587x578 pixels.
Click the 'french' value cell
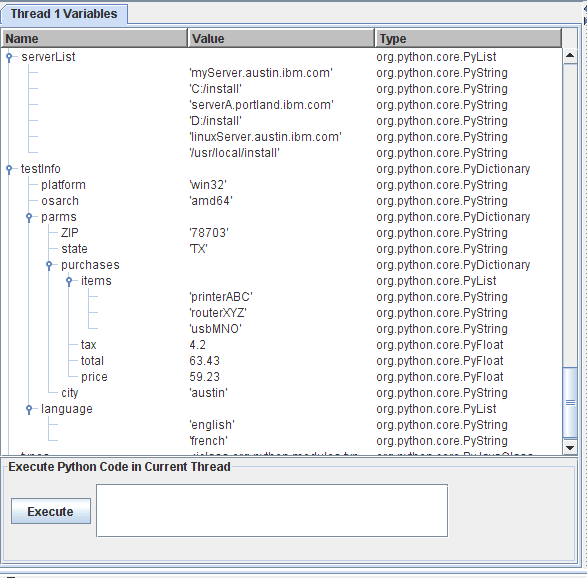point(209,441)
